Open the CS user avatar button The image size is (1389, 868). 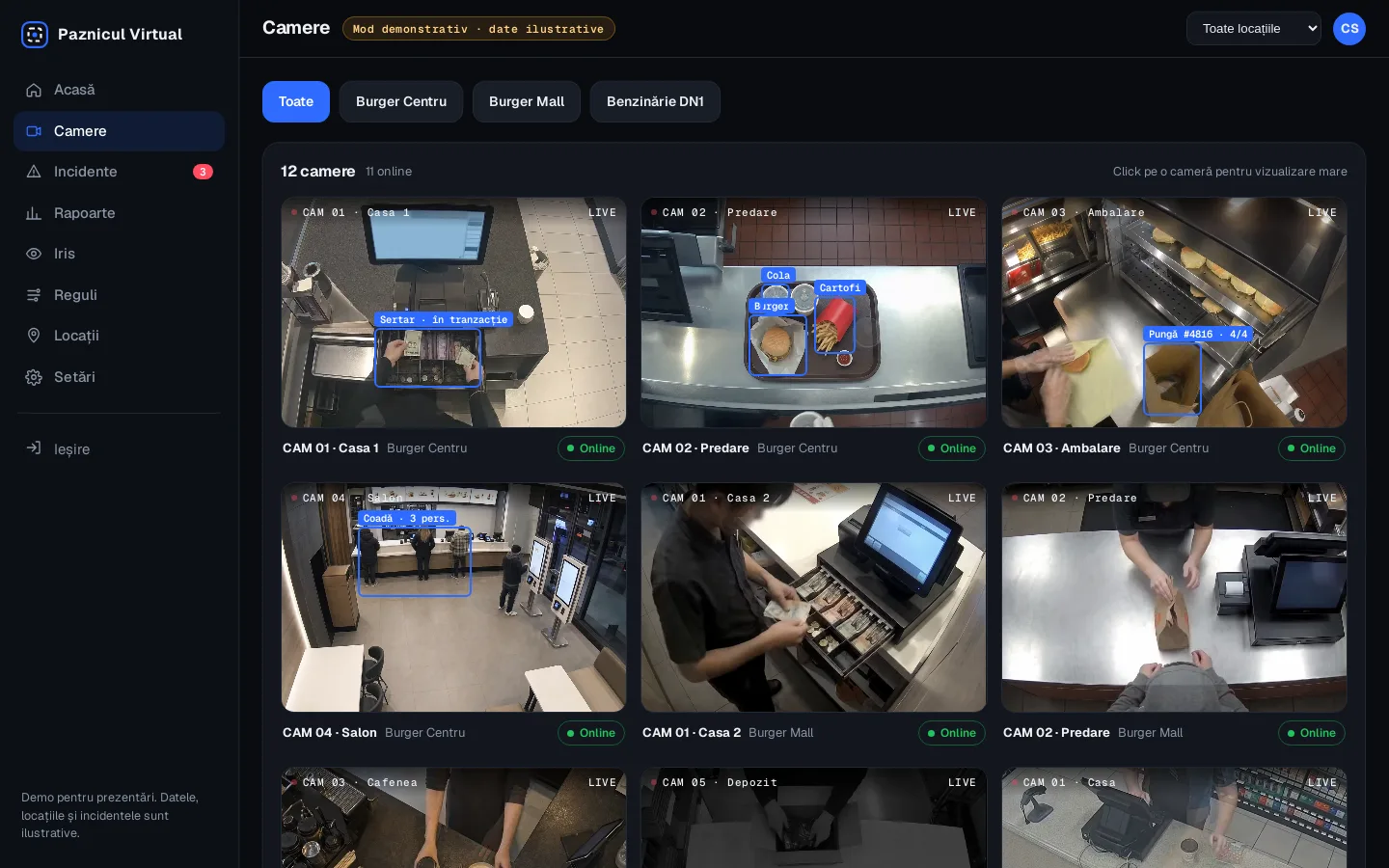1349,29
